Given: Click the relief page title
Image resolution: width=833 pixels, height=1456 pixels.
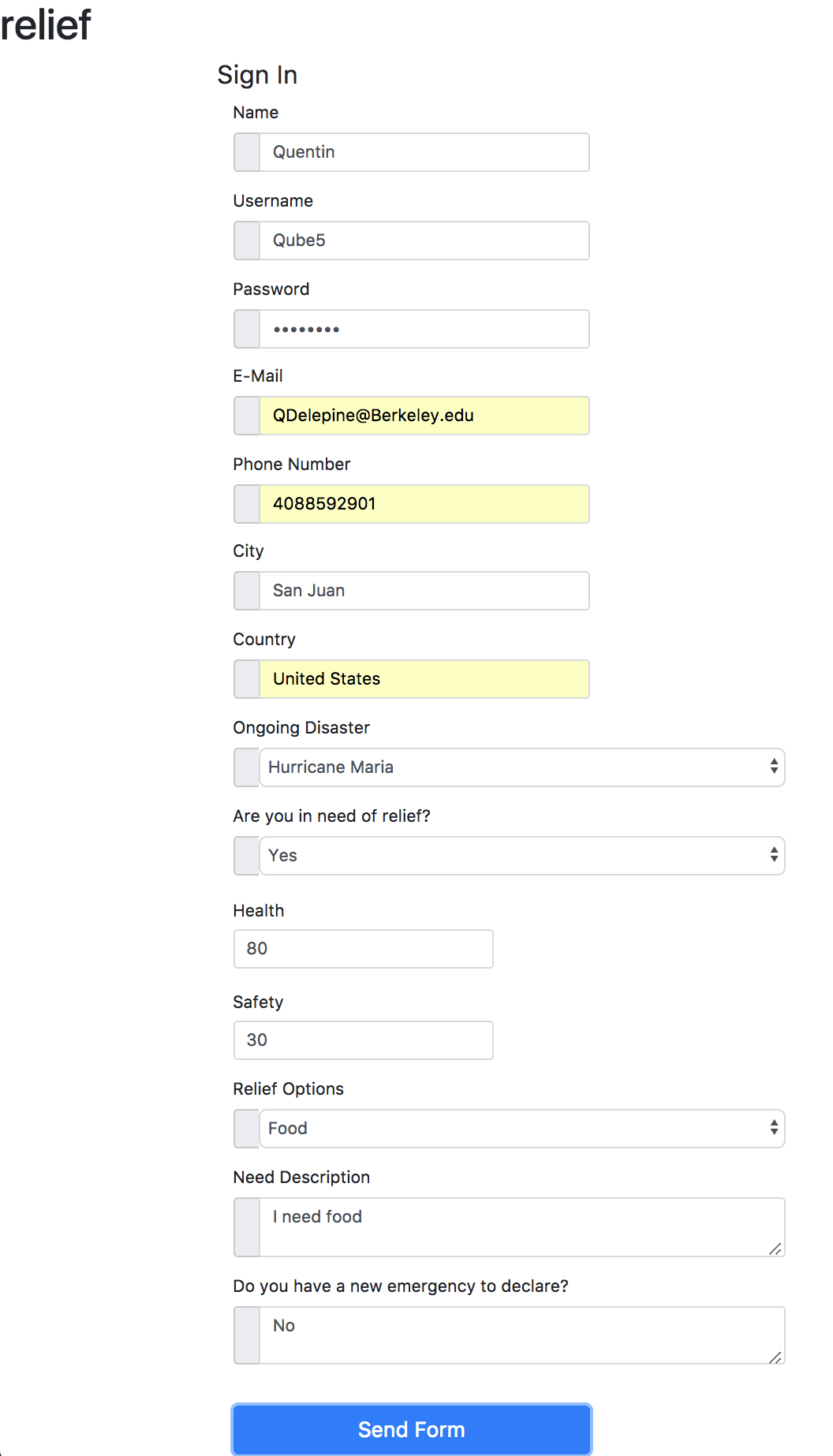Looking at the screenshot, I should click(x=46, y=25).
